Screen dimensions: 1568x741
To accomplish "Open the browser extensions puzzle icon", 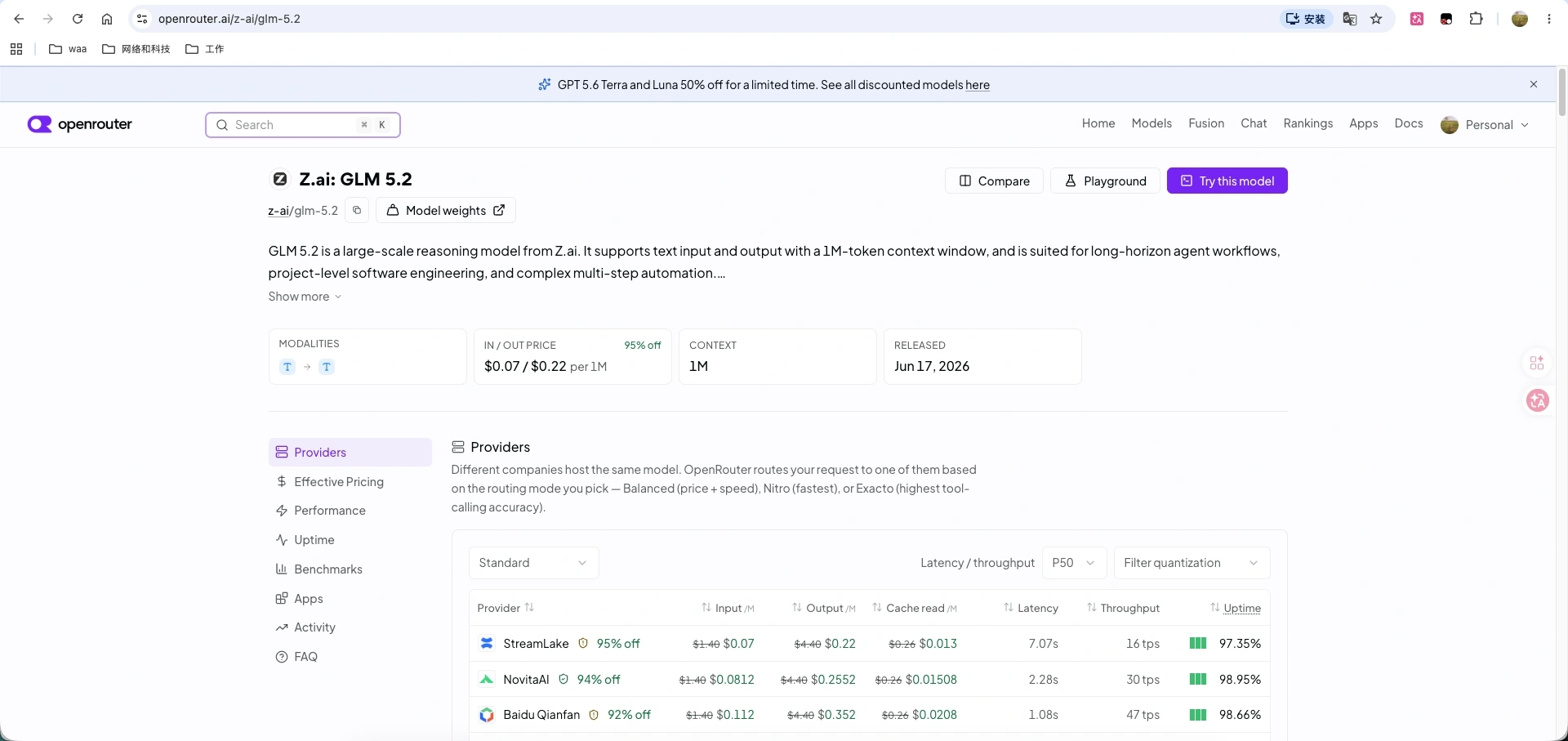I will point(1476,19).
